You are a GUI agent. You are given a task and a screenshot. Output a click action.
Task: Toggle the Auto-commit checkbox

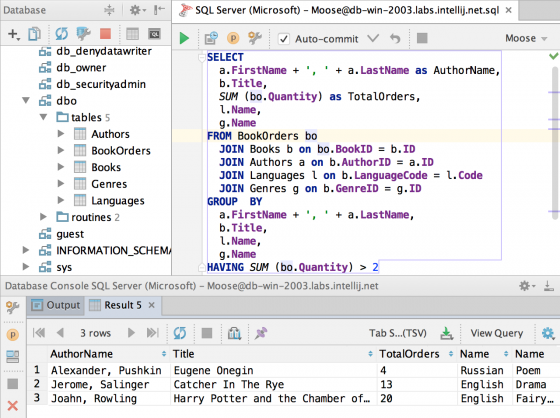[x=284, y=39]
